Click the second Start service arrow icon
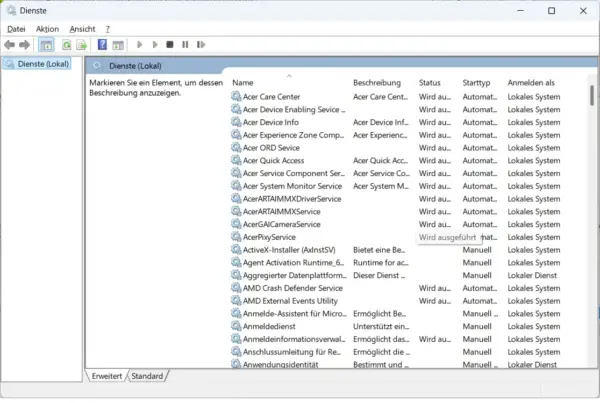 (x=155, y=45)
